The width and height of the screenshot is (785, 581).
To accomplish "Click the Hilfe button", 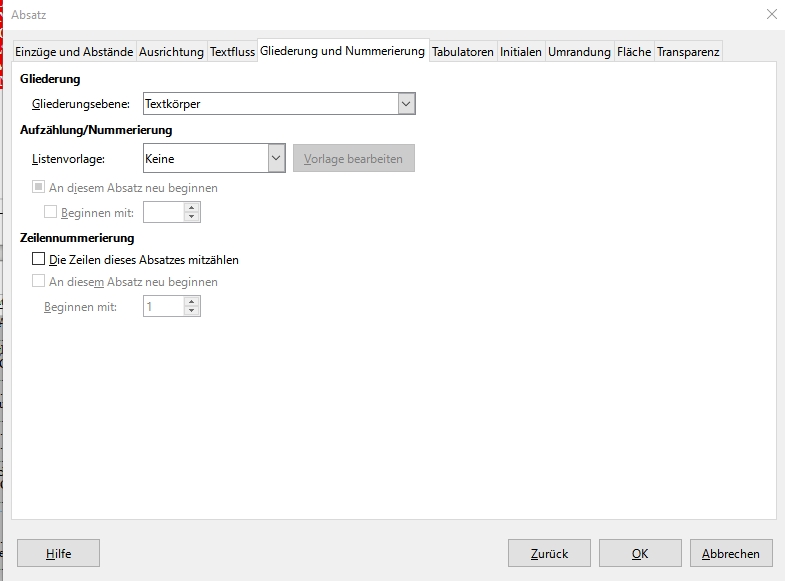I will 58,553.
